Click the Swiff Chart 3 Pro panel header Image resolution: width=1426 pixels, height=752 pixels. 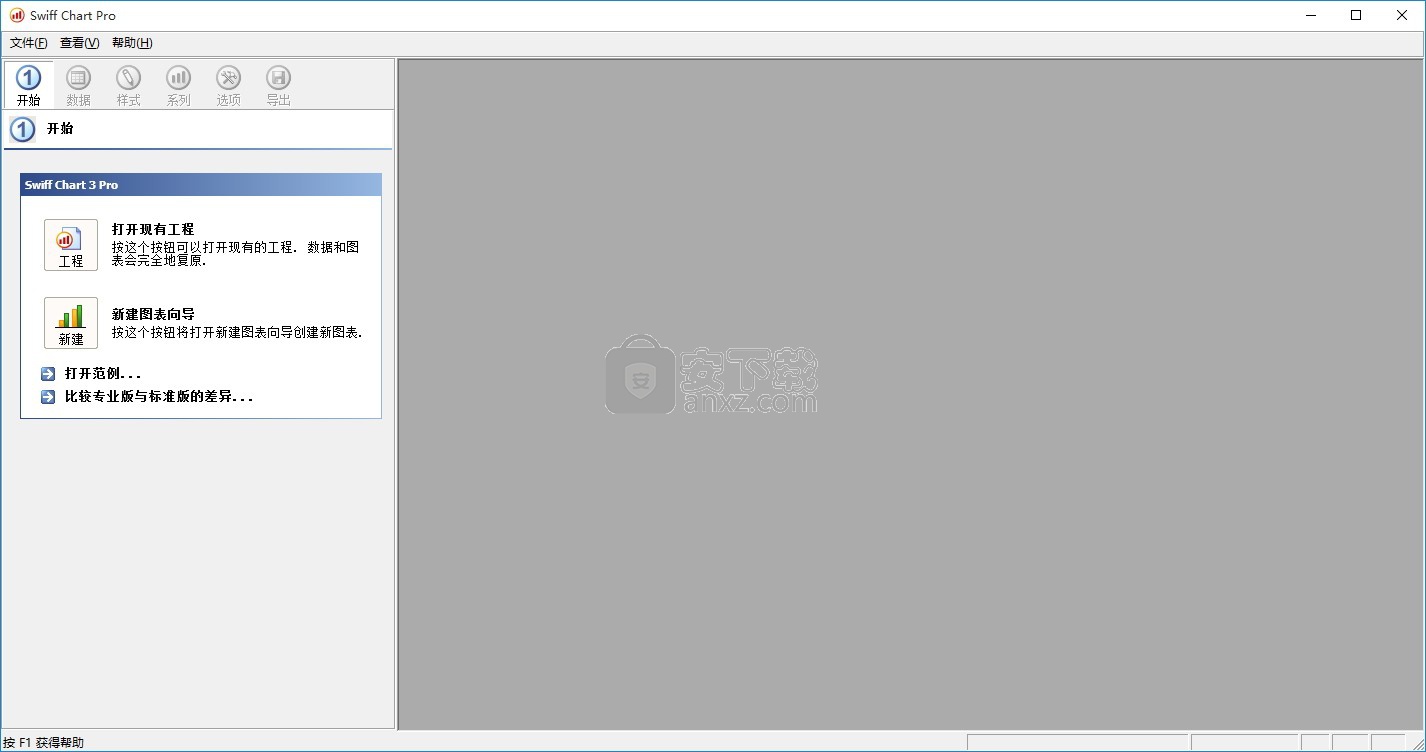[x=200, y=185]
